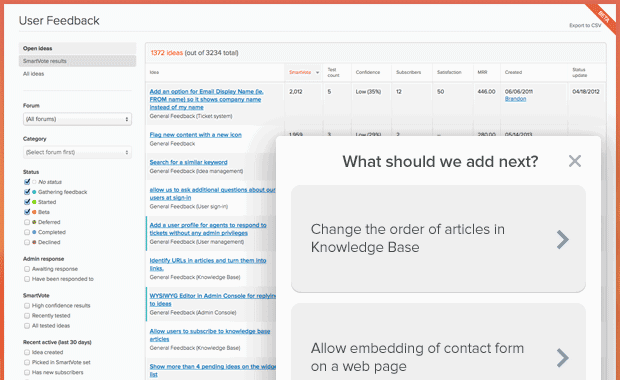
Task: Open idea 'Search for a similar keyword'
Action: click(188, 162)
